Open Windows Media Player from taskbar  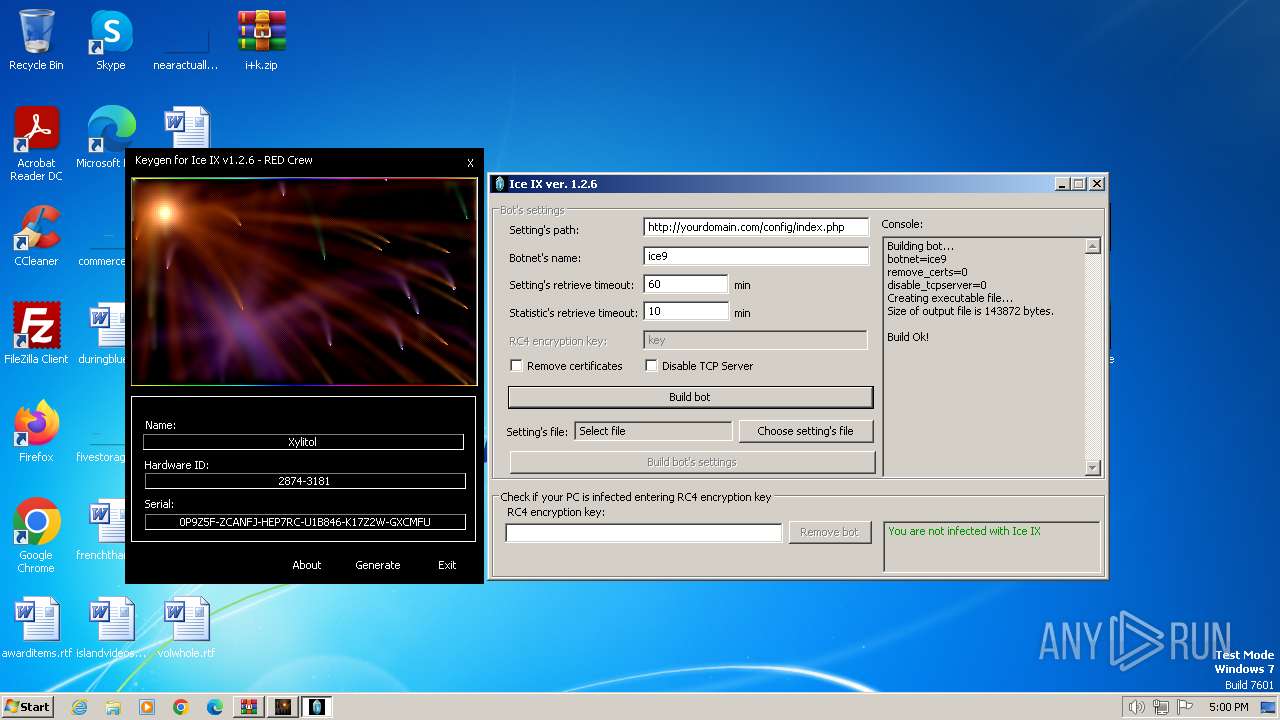(147, 707)
